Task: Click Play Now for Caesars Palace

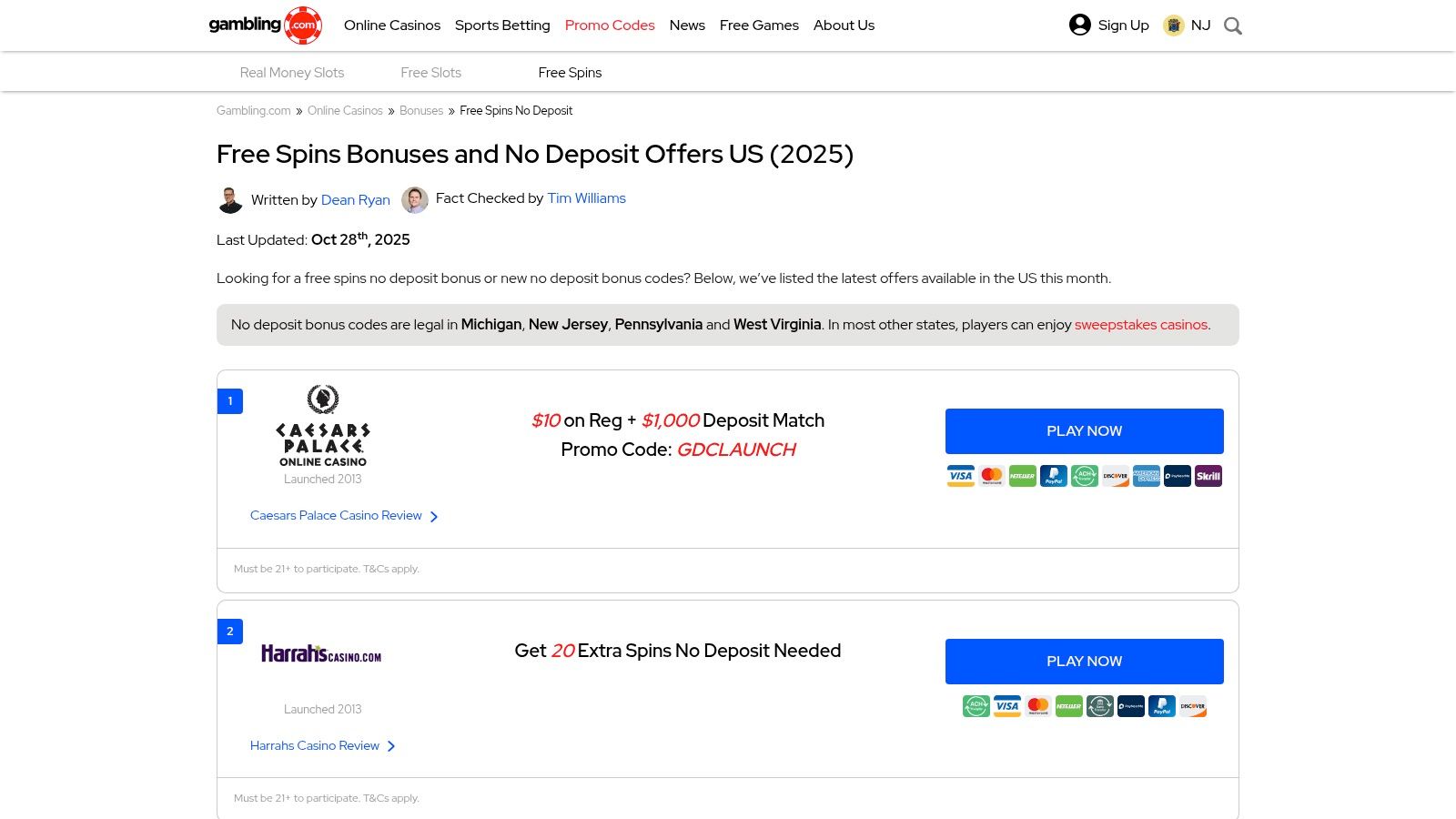Action: click(x=1084, y=430)
